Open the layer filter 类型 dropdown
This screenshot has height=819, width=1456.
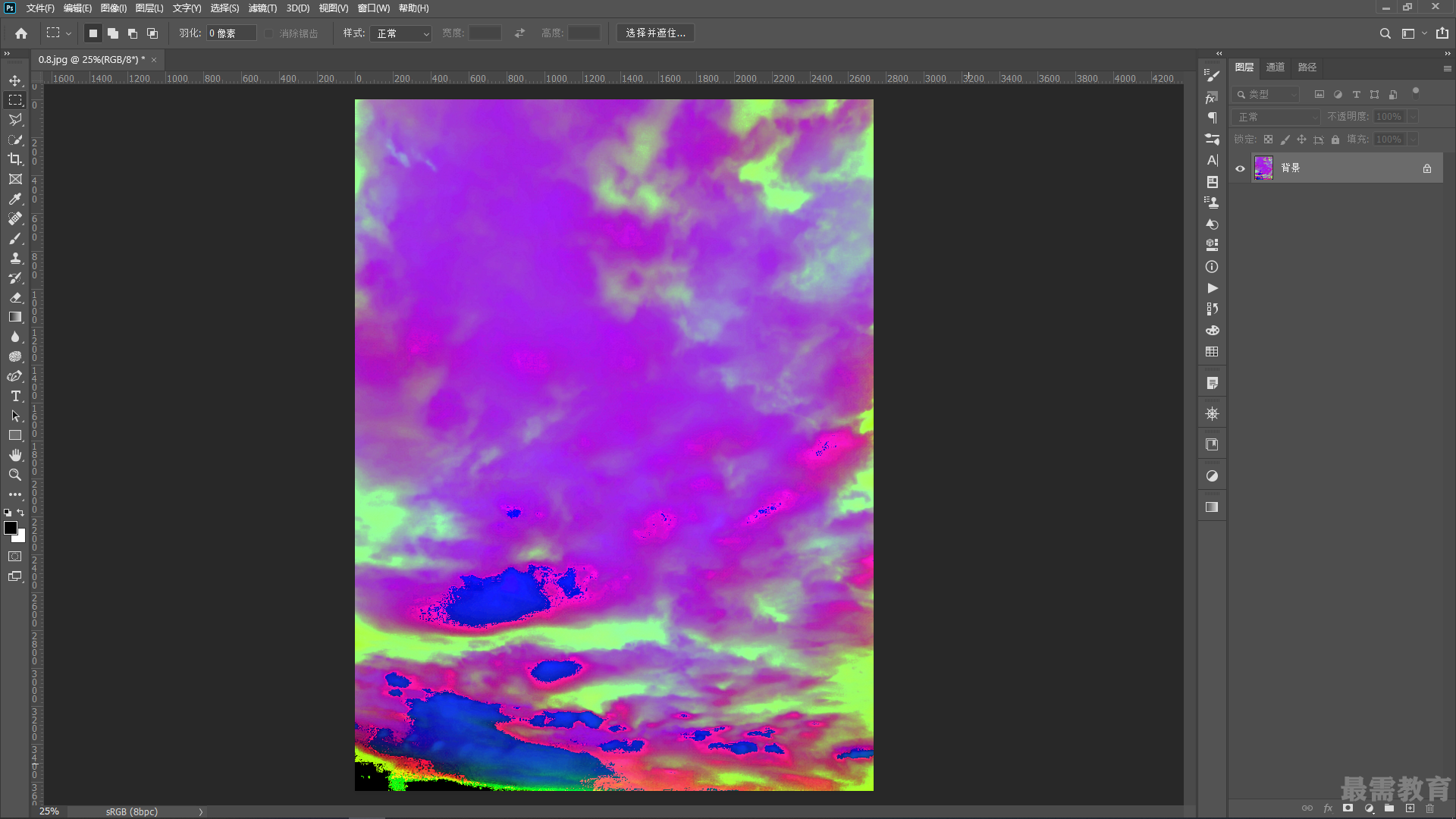pyautogui.click(x=1266, y=95)
